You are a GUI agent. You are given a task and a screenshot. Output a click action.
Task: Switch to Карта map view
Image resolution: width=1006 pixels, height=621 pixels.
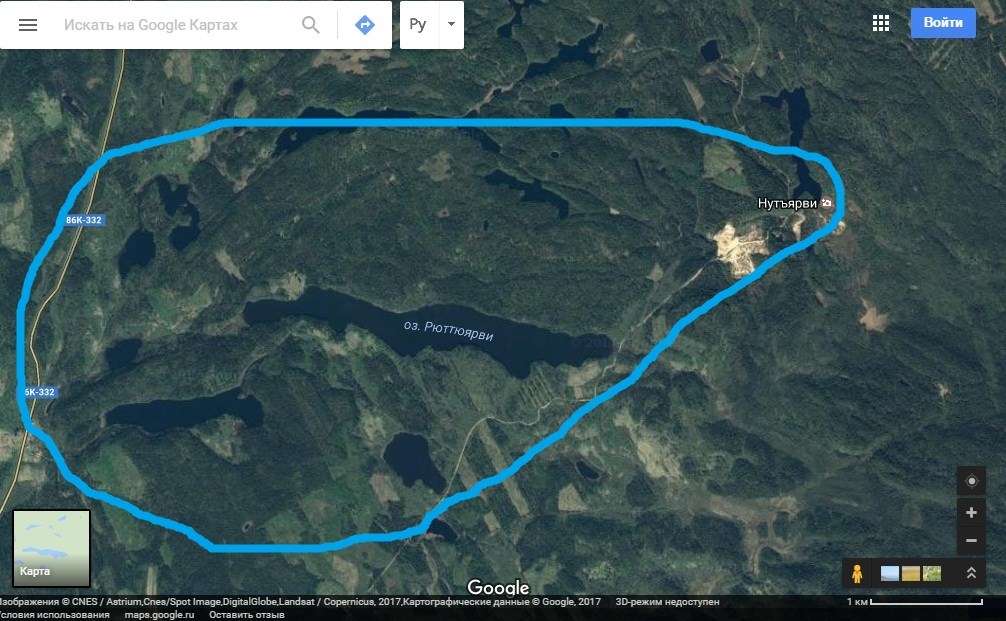click(x=51, y=548)
